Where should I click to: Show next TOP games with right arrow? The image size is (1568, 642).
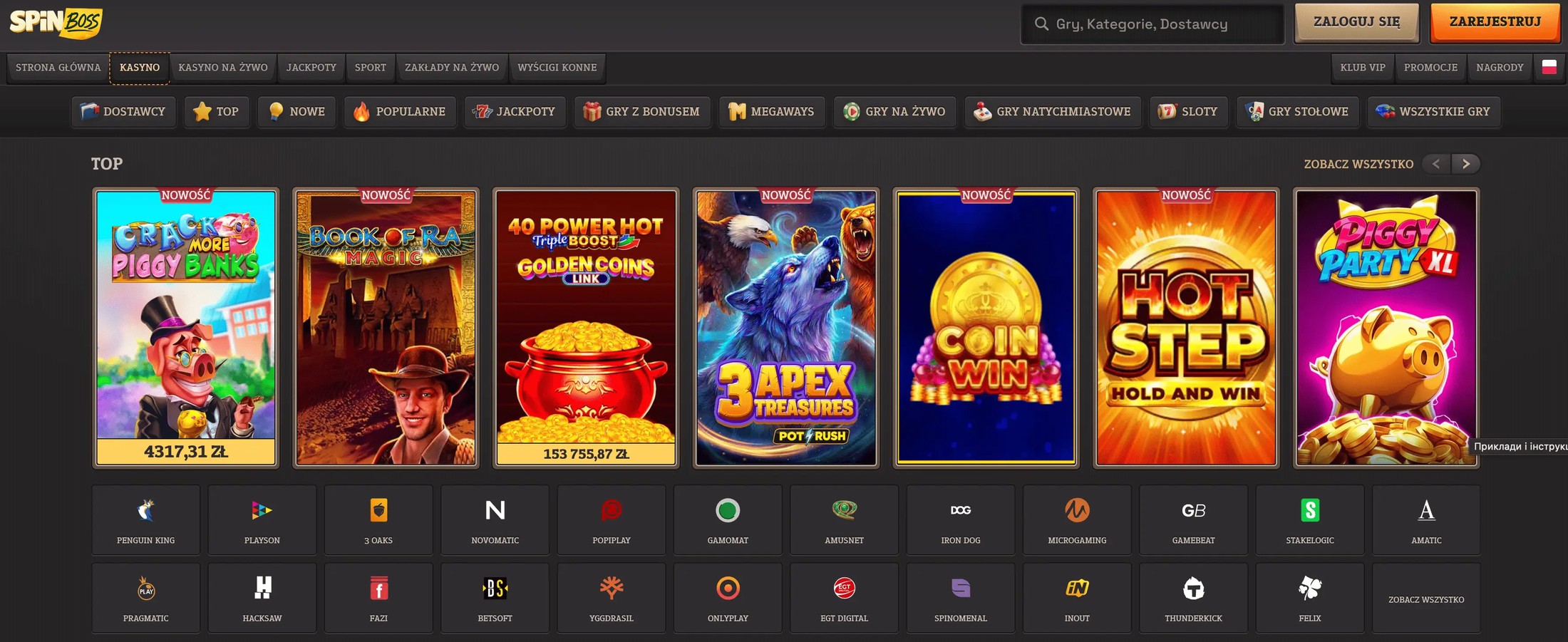pos(1465,164)
